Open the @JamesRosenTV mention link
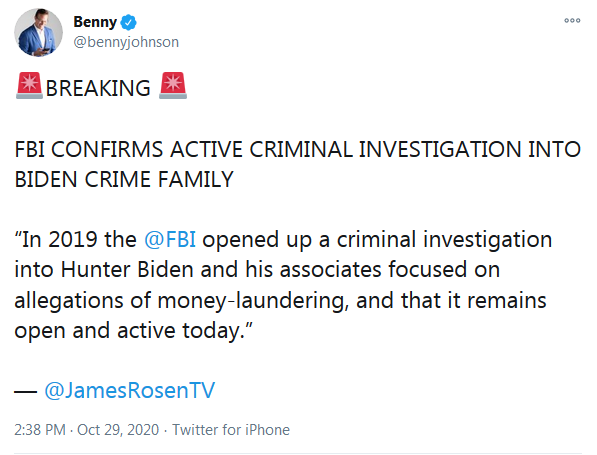The image size is (597, 455). coord(129,390)
